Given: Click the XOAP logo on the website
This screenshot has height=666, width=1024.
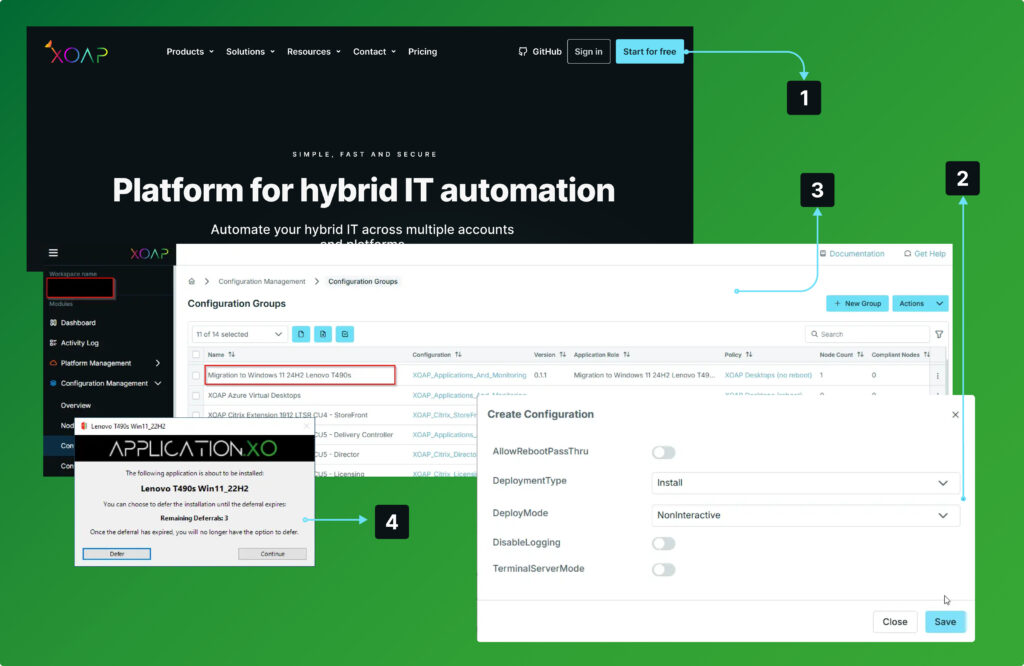Looking at the screenshot, I should click(76, 52).
